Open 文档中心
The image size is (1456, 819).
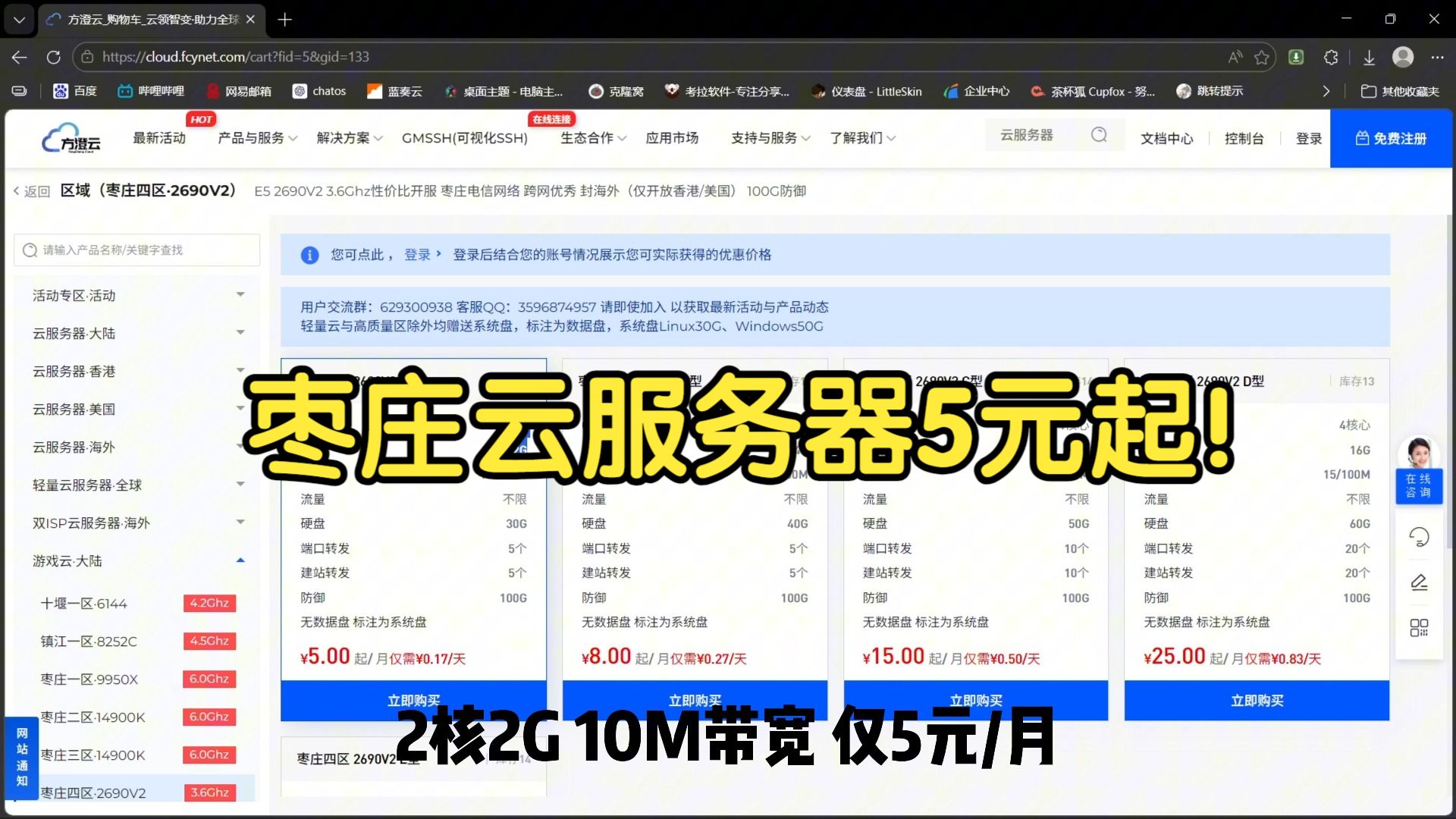pyautogui.click(x=1167, y=139)
